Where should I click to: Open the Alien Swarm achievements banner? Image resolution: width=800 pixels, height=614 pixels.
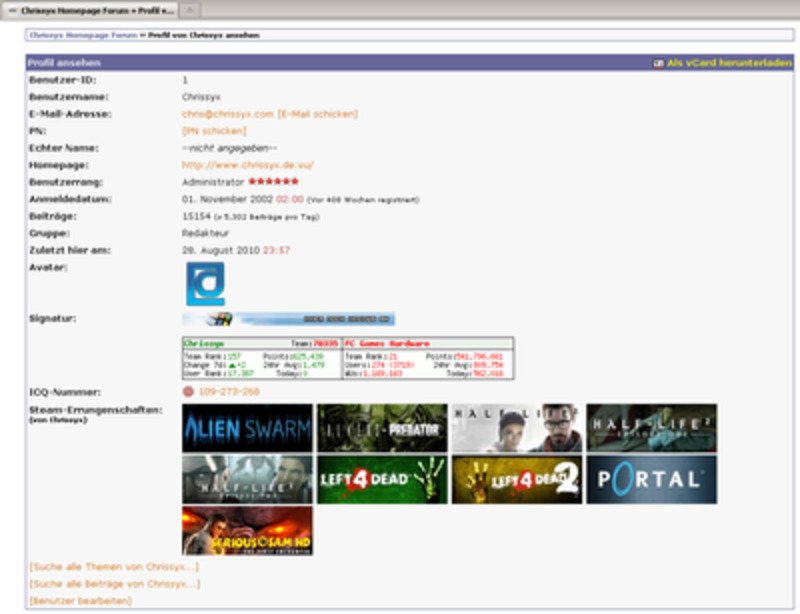tap(247, 428)
